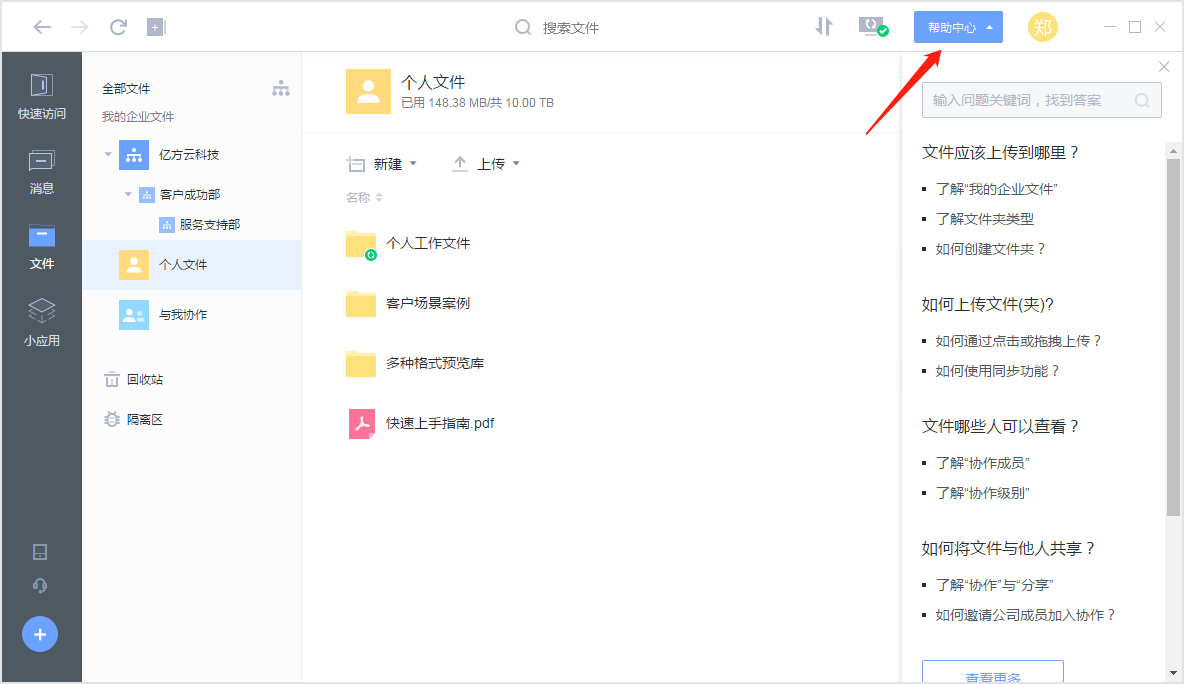Open 小应用 from the left sidebar
Viewport: 1184px width, 684px height.
pyautogui.click(x=41, y=322)
